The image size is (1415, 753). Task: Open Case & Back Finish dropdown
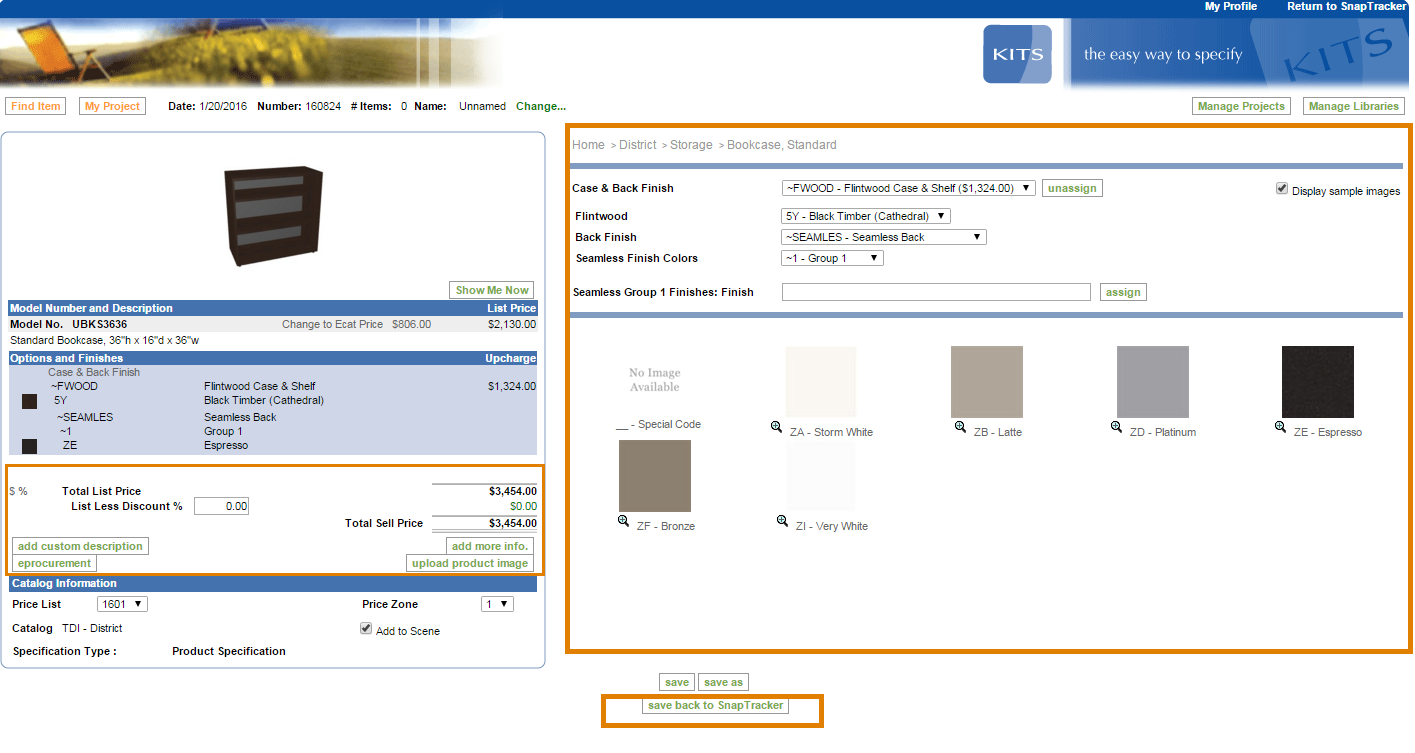pyautogui.click(x=908, y=188)
